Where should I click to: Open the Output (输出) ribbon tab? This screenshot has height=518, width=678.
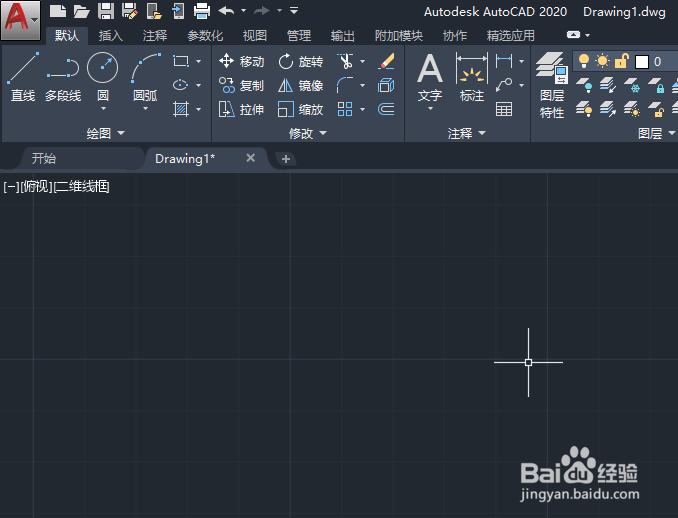(x=342, y=35)
